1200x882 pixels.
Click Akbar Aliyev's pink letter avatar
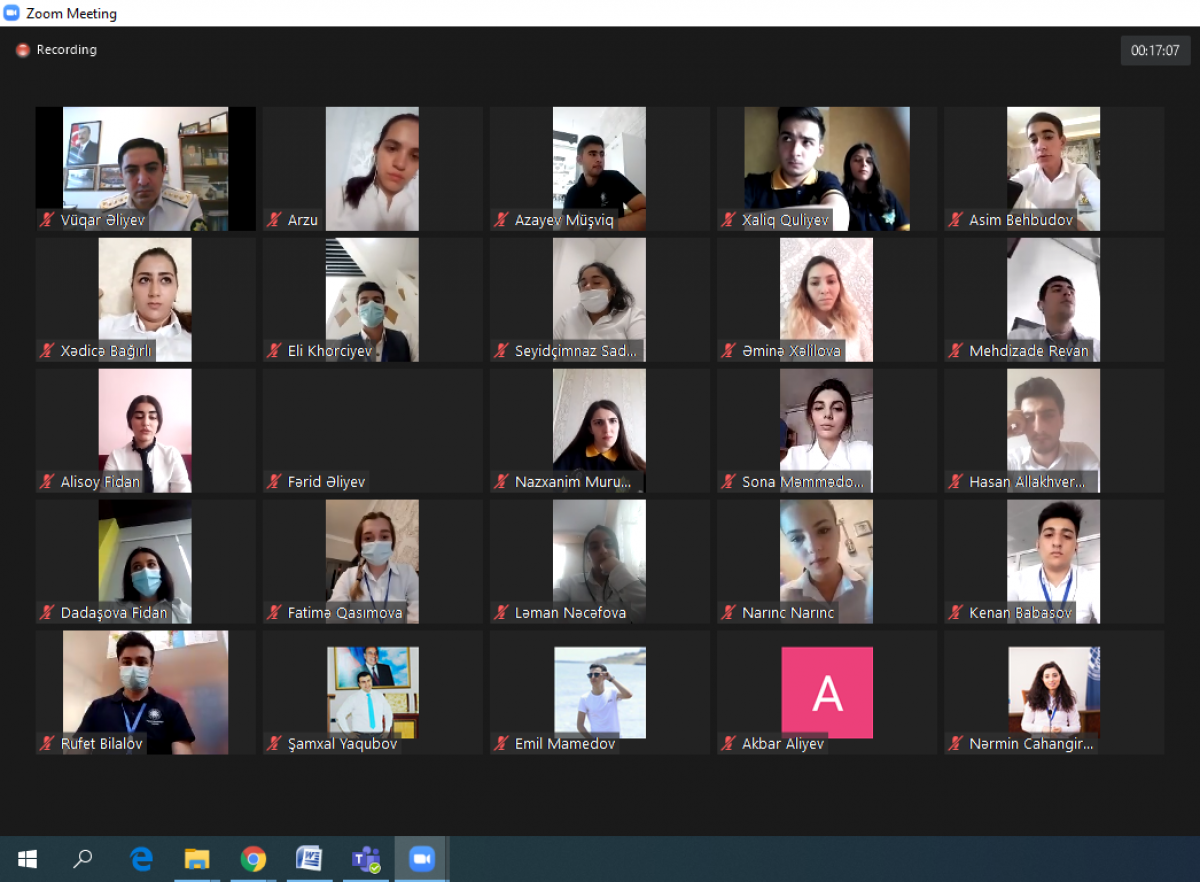coord(827,692)
